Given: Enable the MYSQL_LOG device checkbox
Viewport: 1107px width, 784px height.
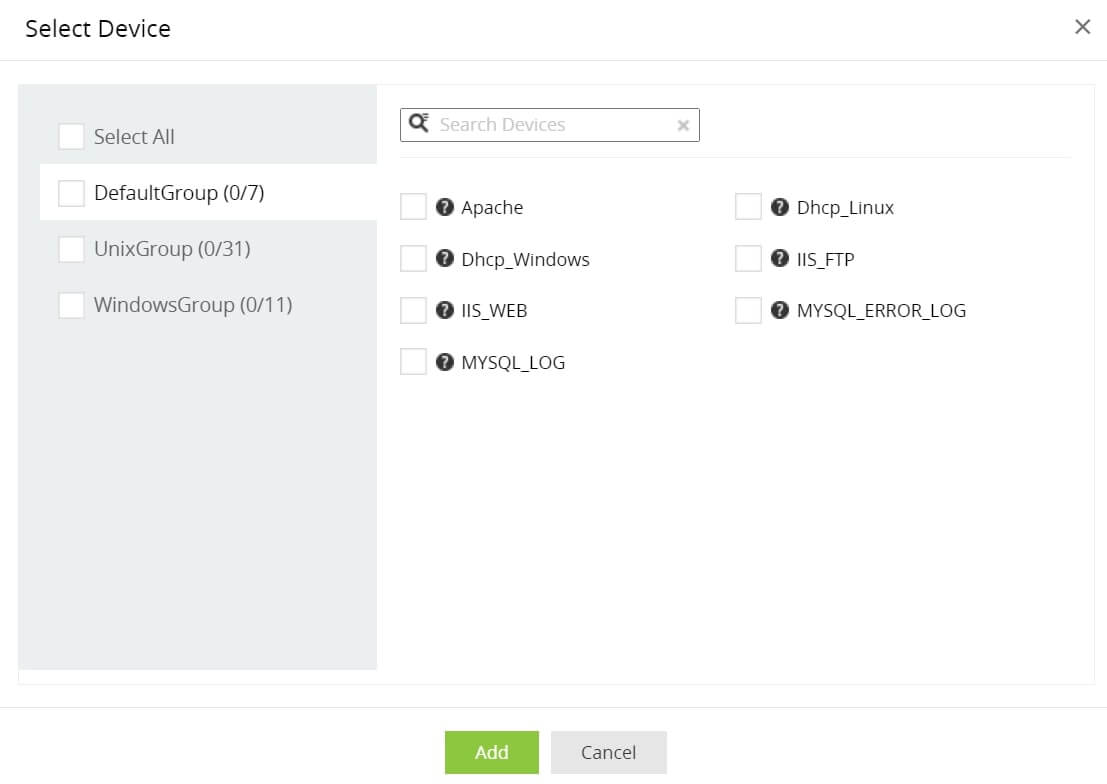Looking at the screenshot, I should coord(413,362).
